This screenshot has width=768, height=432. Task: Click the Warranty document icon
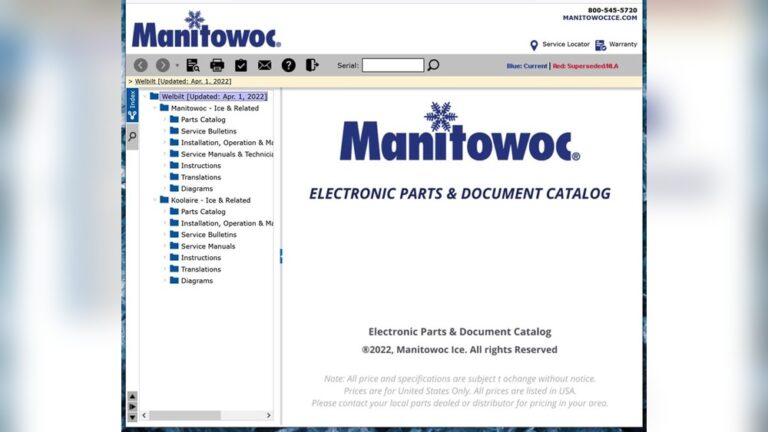click(600, 45)
